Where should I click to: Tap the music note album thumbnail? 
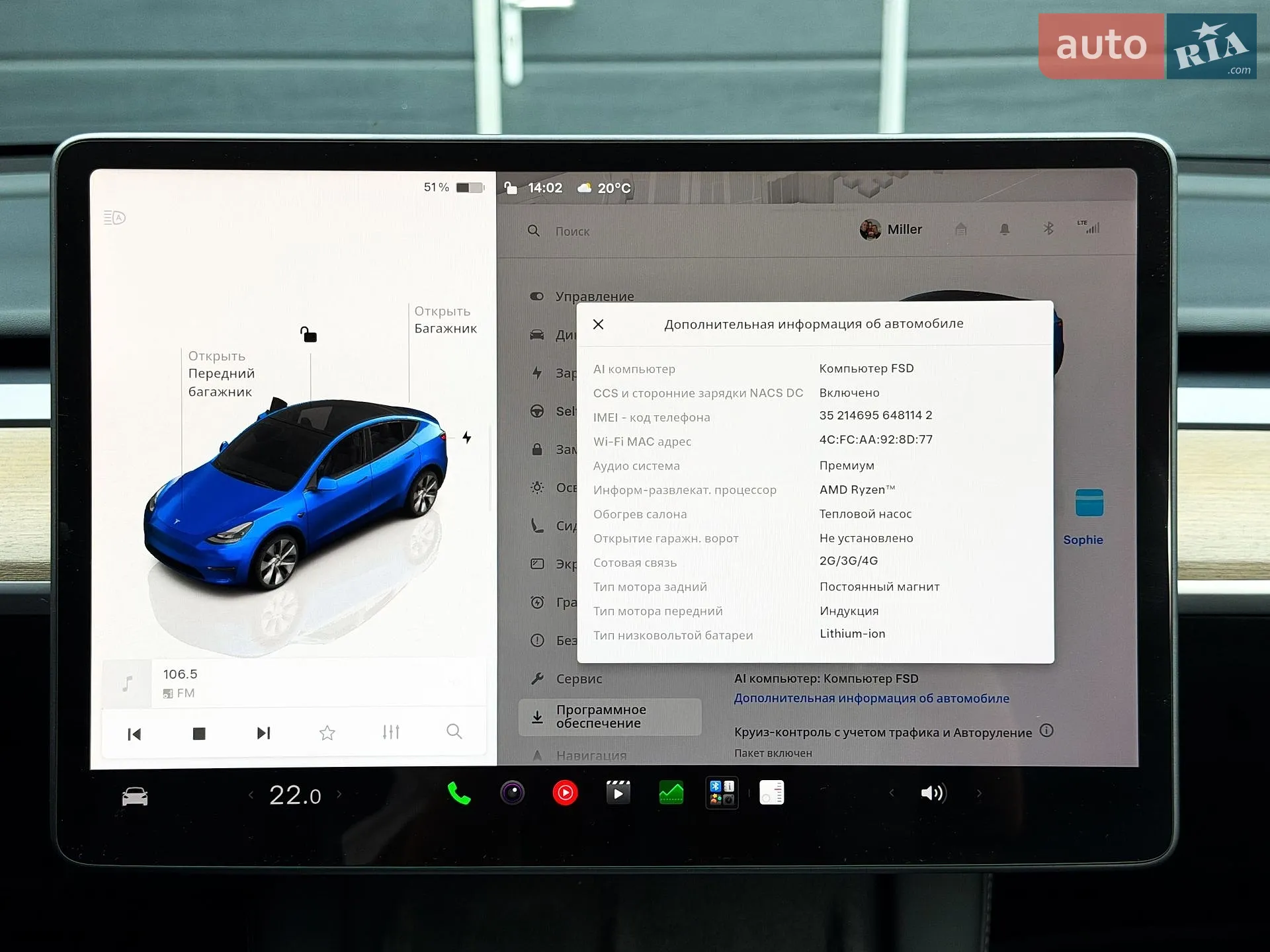[x=127, y=684]
